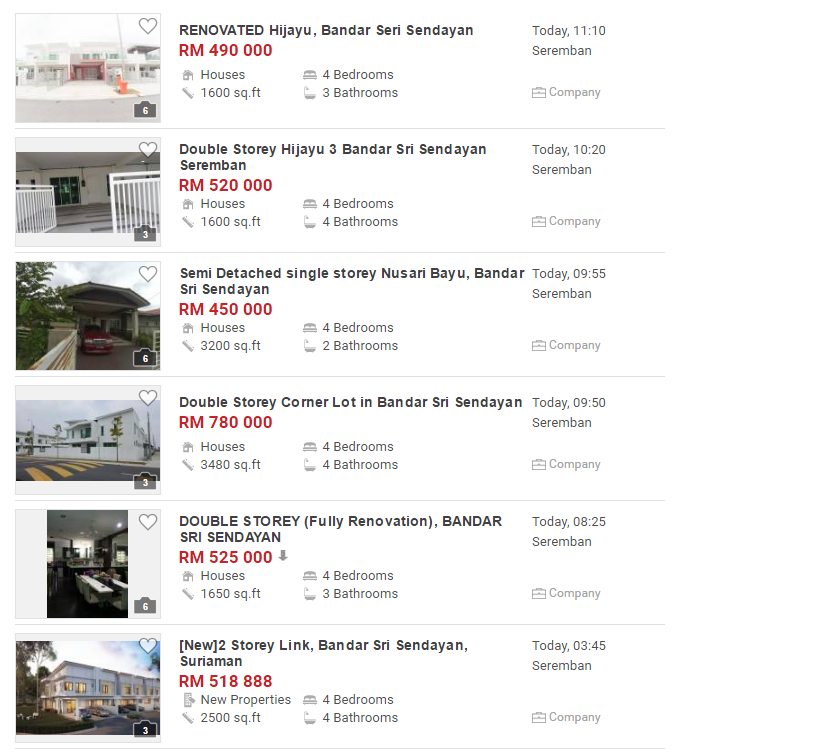Open 2 Storey Link rendered building thumbnail
Image resolution: width=817 pixels, height=754 pixels.
(x=88, y=688)
